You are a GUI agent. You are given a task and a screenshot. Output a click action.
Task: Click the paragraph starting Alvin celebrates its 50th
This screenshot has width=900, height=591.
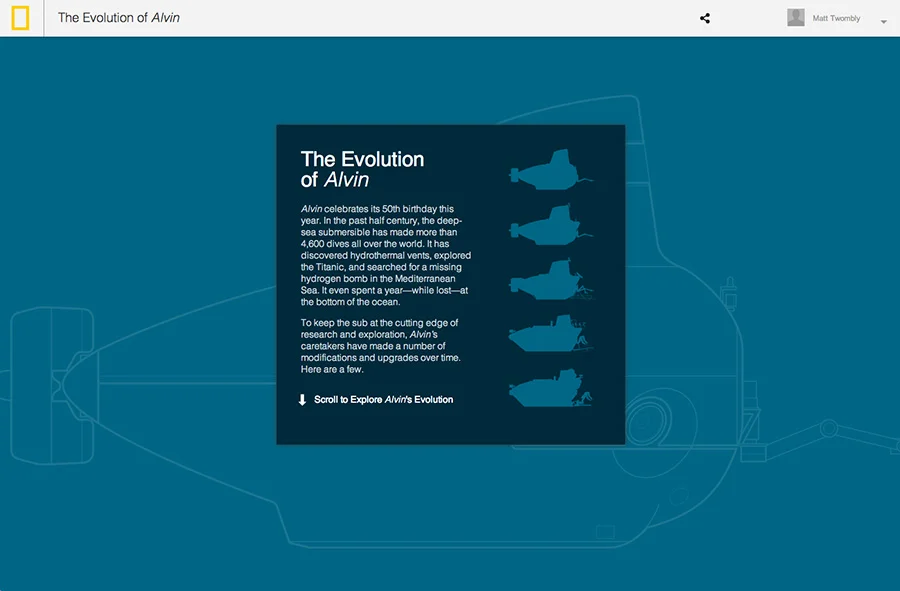386,255
